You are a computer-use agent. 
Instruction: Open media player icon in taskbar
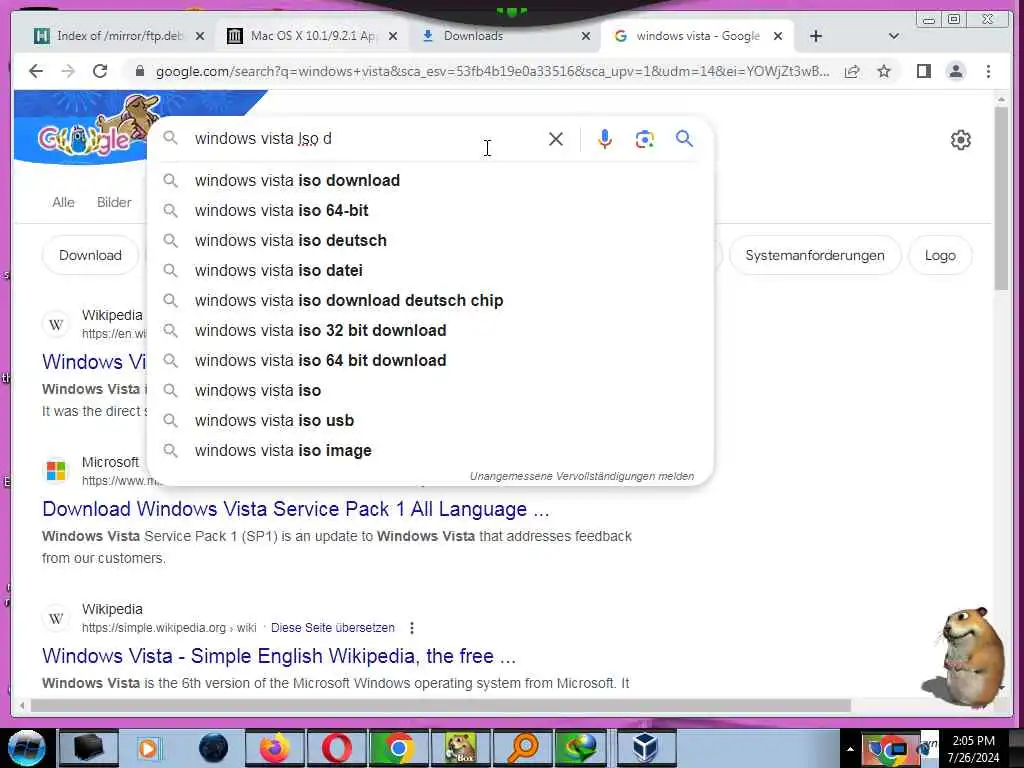tap(149, 748)
